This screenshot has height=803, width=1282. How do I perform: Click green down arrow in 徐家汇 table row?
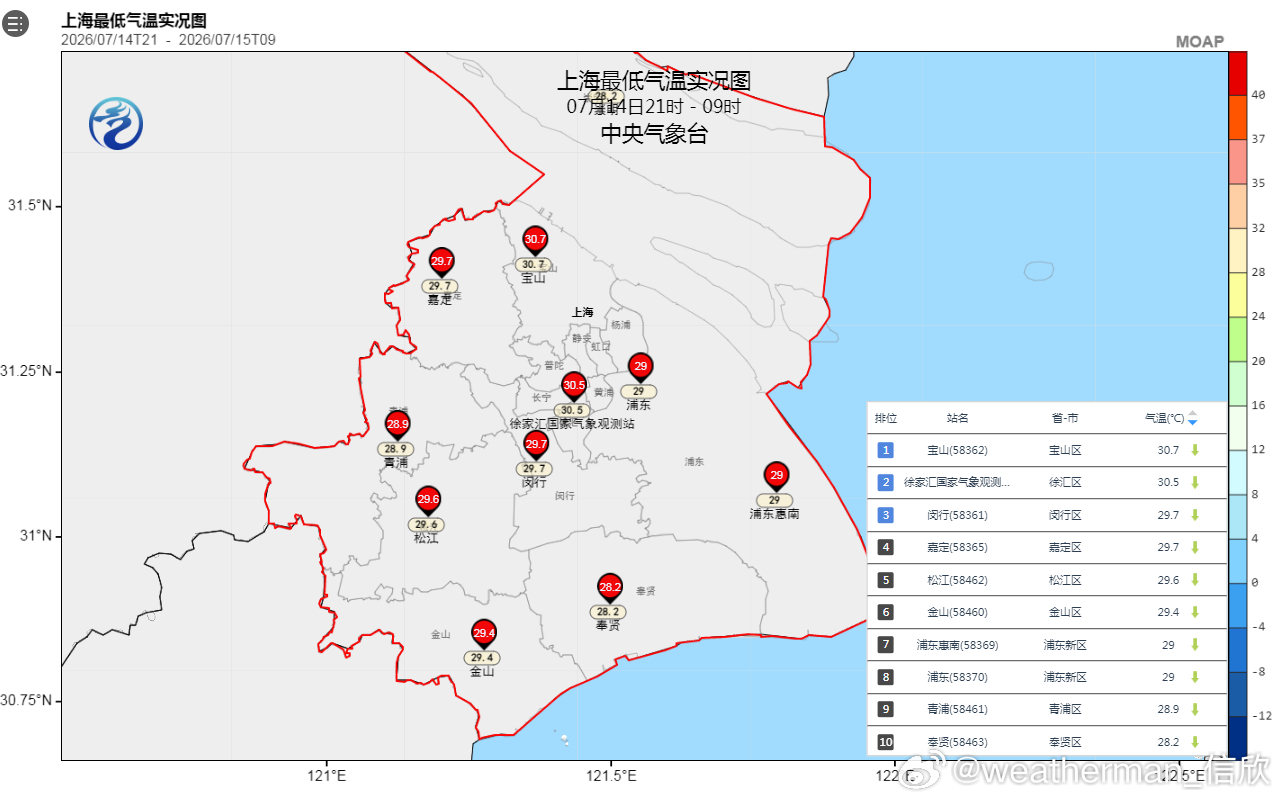pos(1194,482)
